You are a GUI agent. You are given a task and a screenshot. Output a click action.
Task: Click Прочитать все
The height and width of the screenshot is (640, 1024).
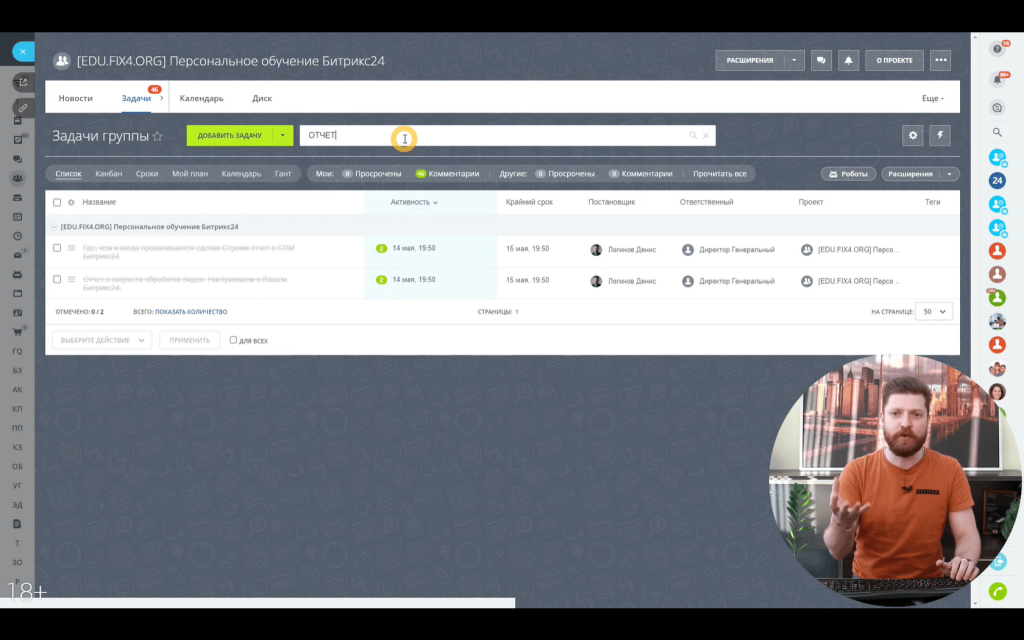(719, 174)
